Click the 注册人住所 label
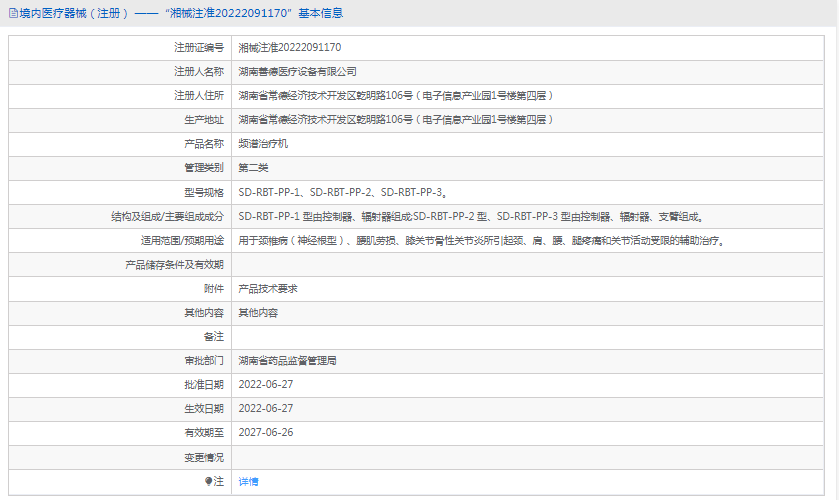Viewport: 839px width, 500px height. pos(199,96)
